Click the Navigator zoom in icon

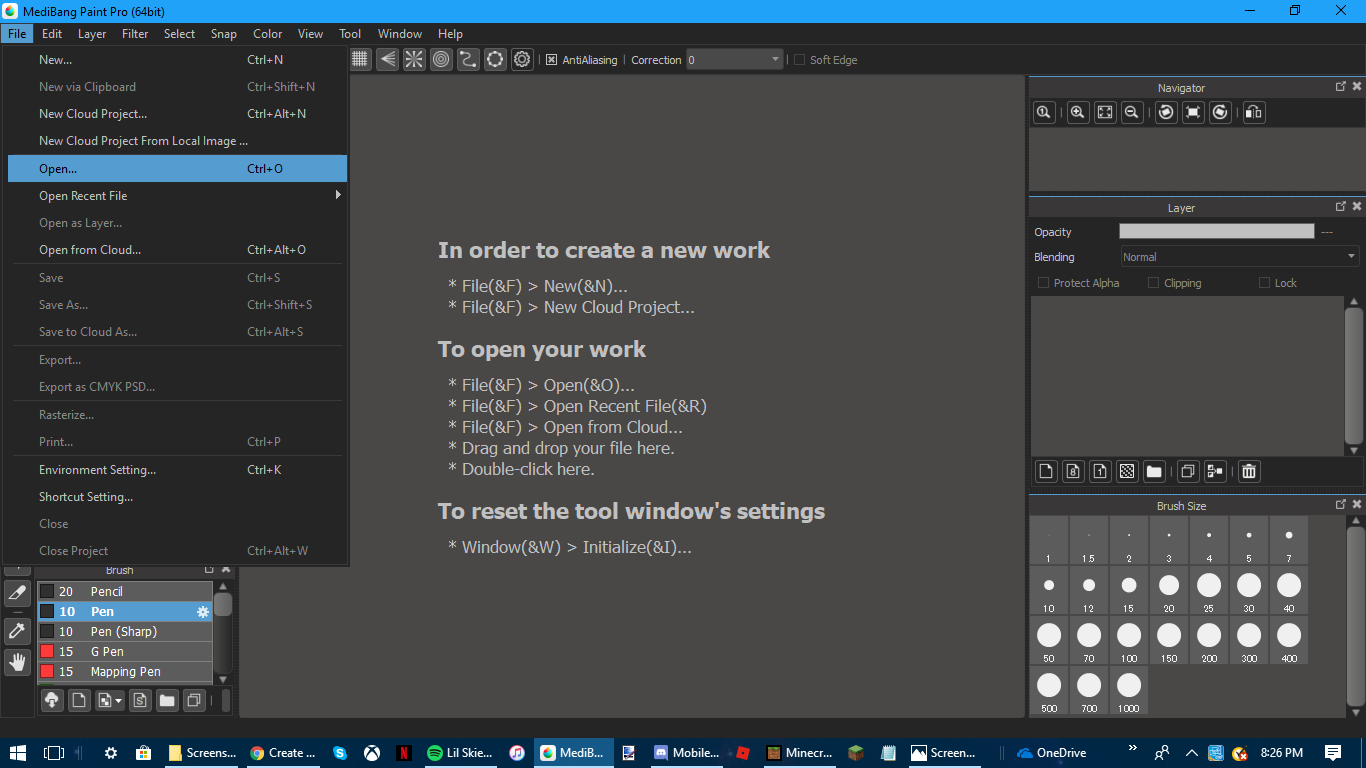click(x=1078, y=113)
